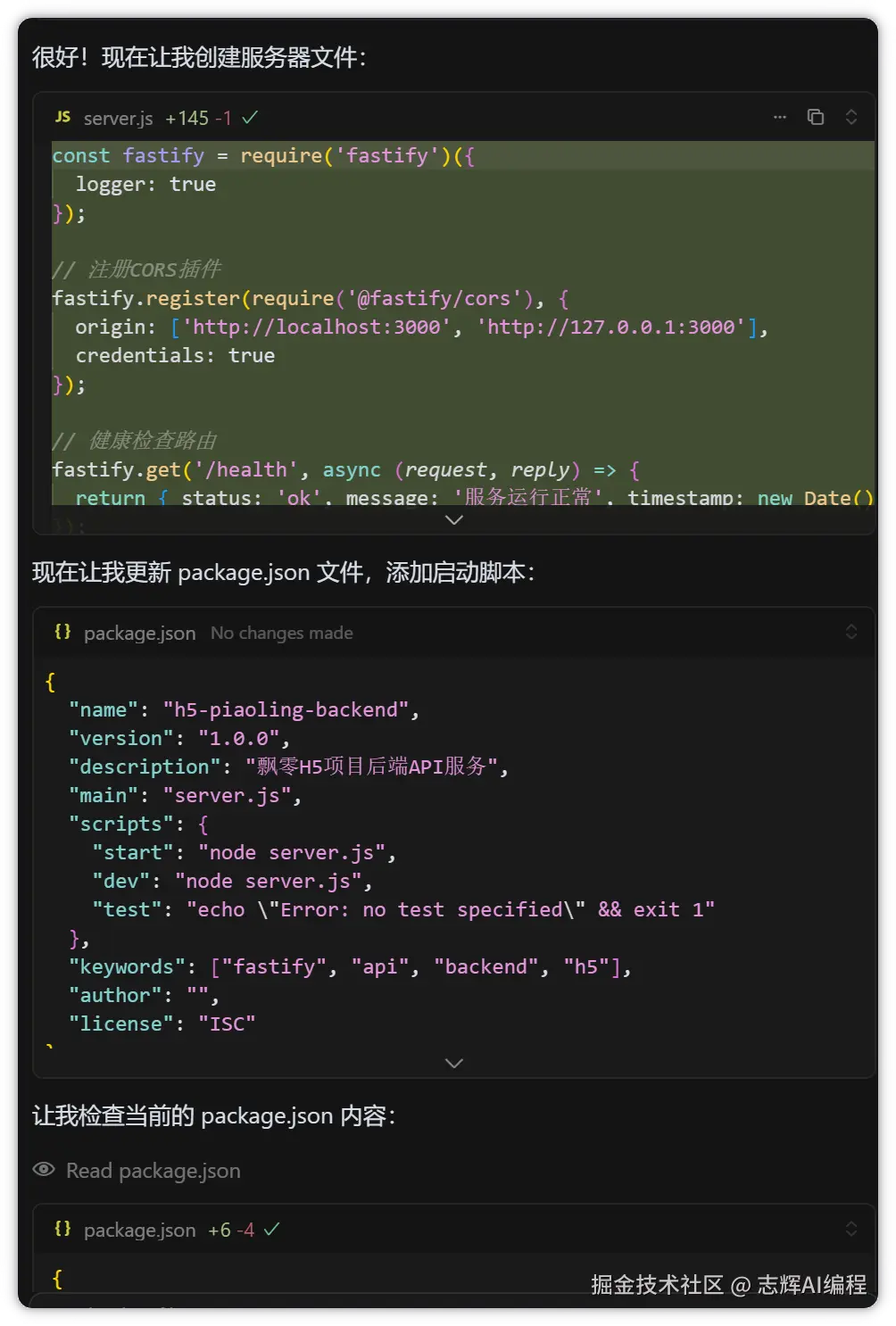Click the green checkmark beside server.js +145 -1
Screen dimensions: 896x1326
(251, 117)
